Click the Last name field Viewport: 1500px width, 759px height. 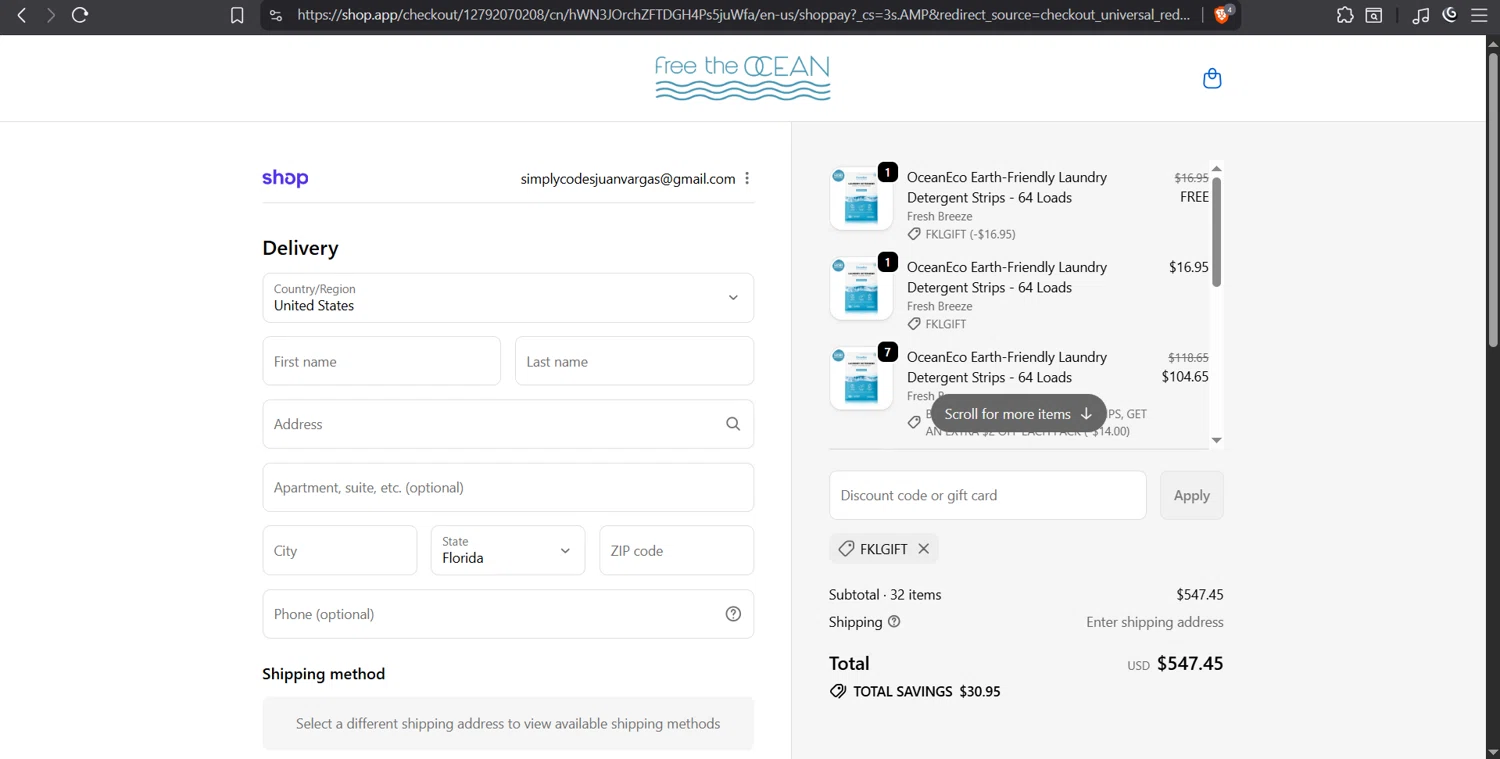pyautogui.click(x=634, y=361)
